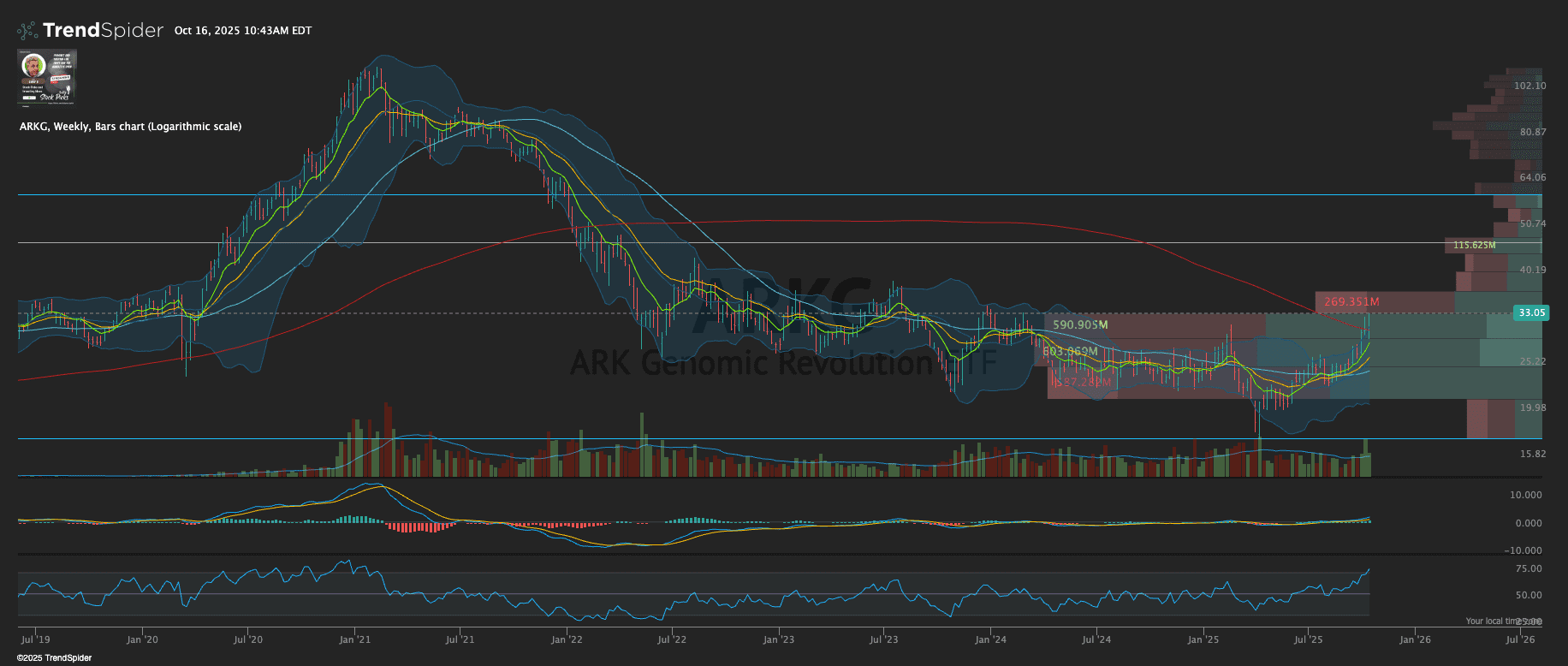Click the 33.05 current price tag

[x=1530, y=313]
